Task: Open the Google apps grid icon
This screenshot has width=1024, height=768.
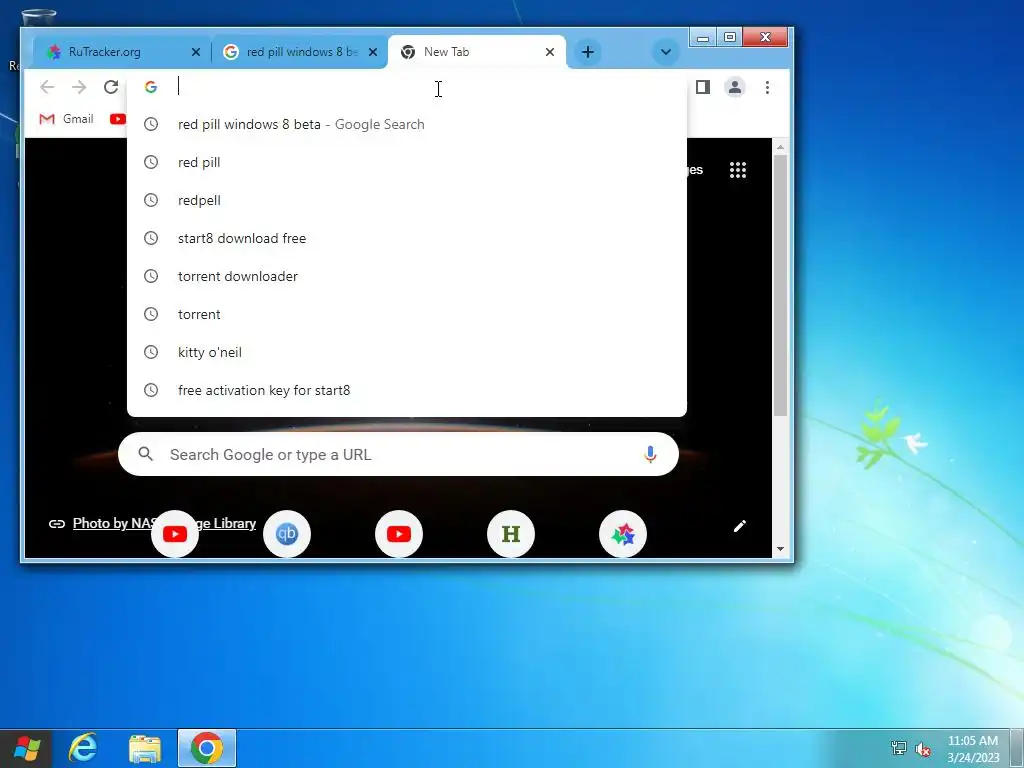Action: pyautogui.click(x=738, y=170)
